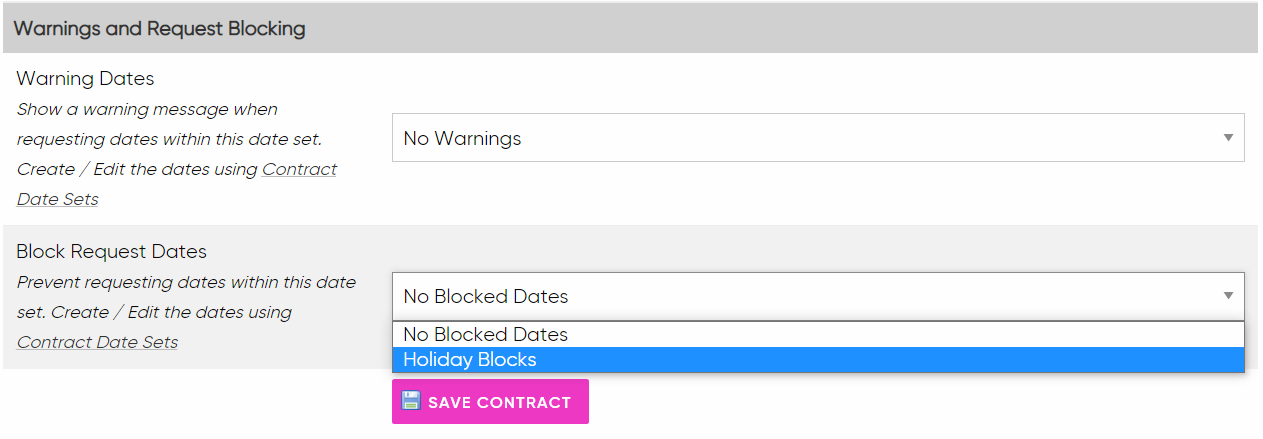
Task: Click the 'SAVE CONTRACT' text label
Action: [x=499, y=403]
